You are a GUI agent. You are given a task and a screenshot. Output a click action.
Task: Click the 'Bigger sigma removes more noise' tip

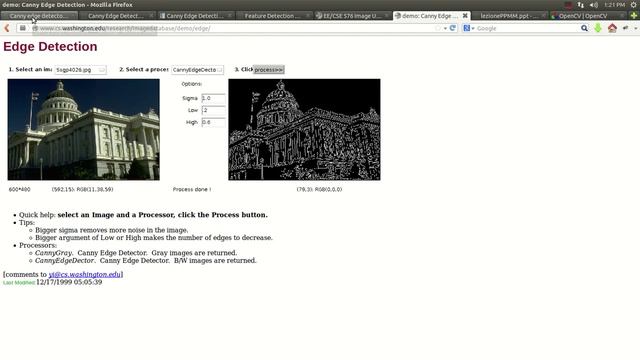pyautogui.click(x=111, y=230)
